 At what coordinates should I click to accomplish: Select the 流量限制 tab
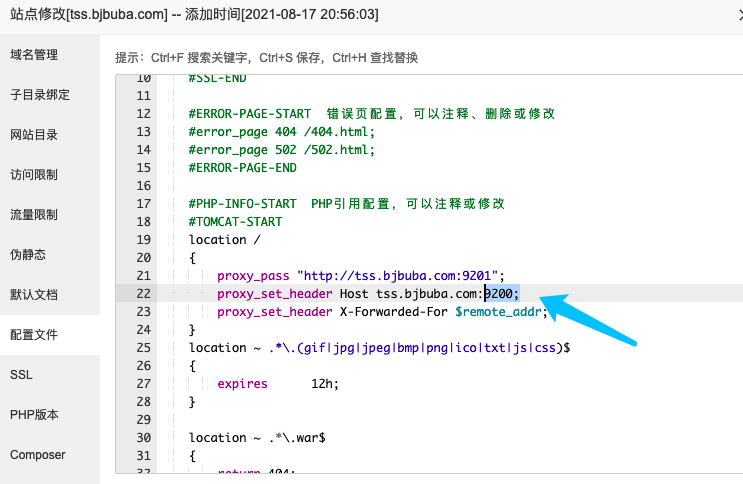tap(34, 215)
